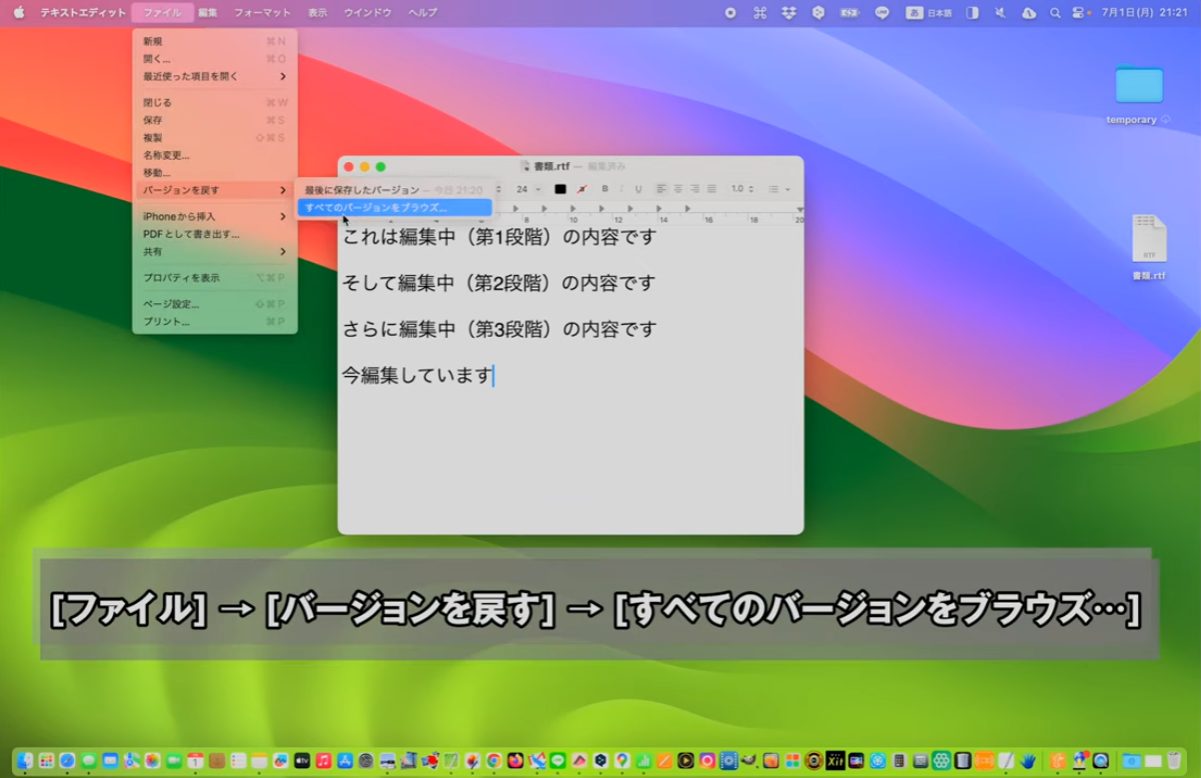Close the open ファイル menu
Screen dimensions: 1201x778
[x=162, y=12]
